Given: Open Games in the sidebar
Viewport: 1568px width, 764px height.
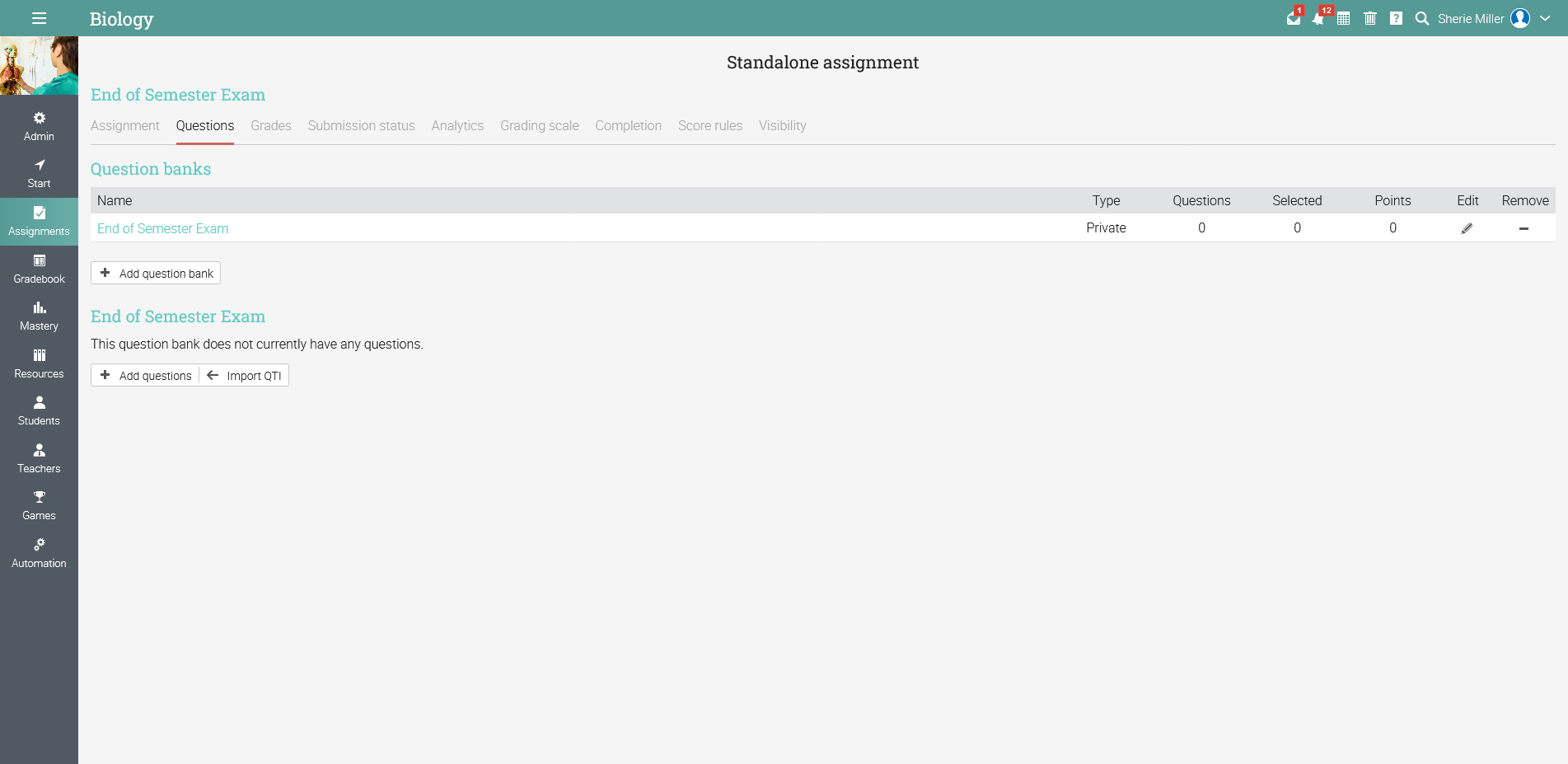Looking at the screenshot, I should pos(39,506).
